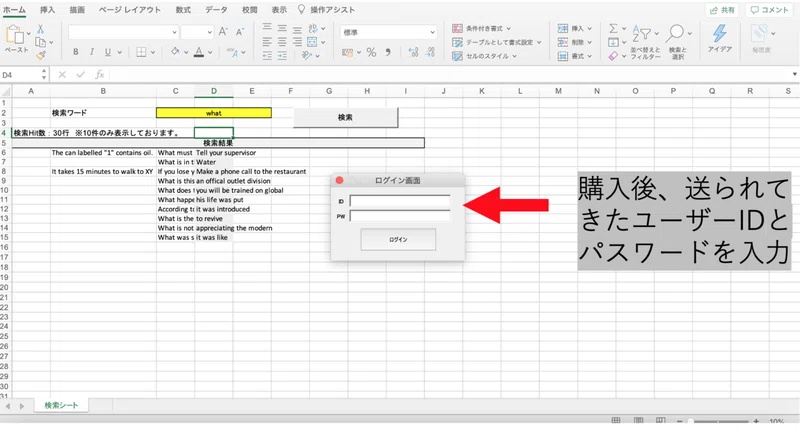Toggle bold formatting
Image resolution: width=800 pixels, height=432 pixels.
coord(76,52)
